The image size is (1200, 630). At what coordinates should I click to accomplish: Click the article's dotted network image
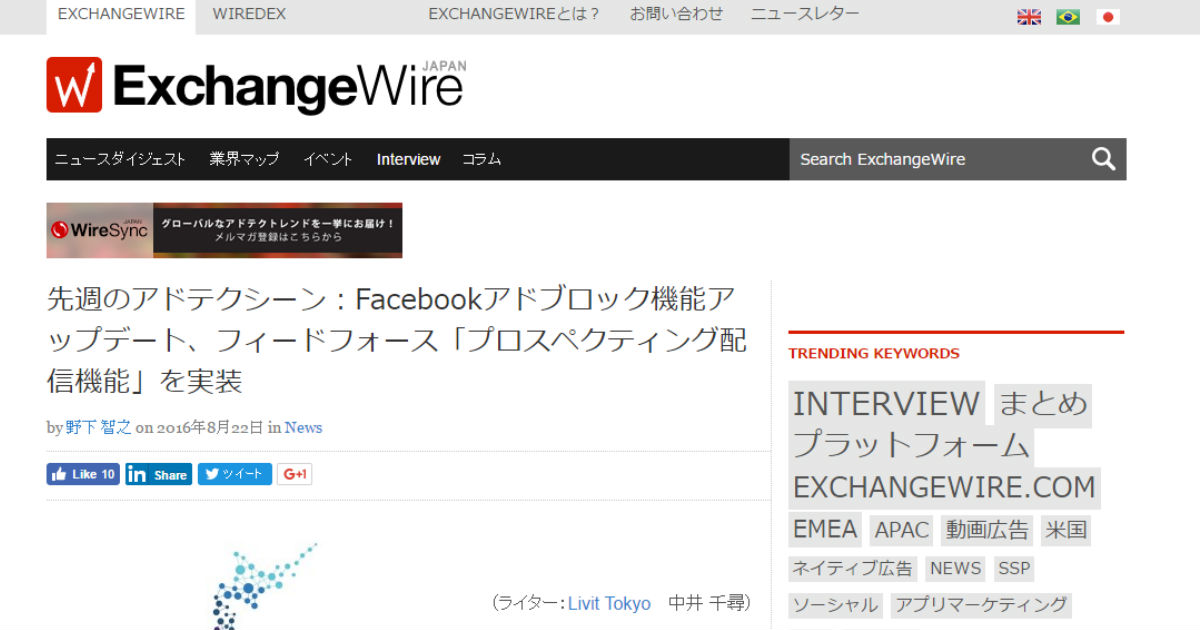pyautogui.click(x=264, y=587)
